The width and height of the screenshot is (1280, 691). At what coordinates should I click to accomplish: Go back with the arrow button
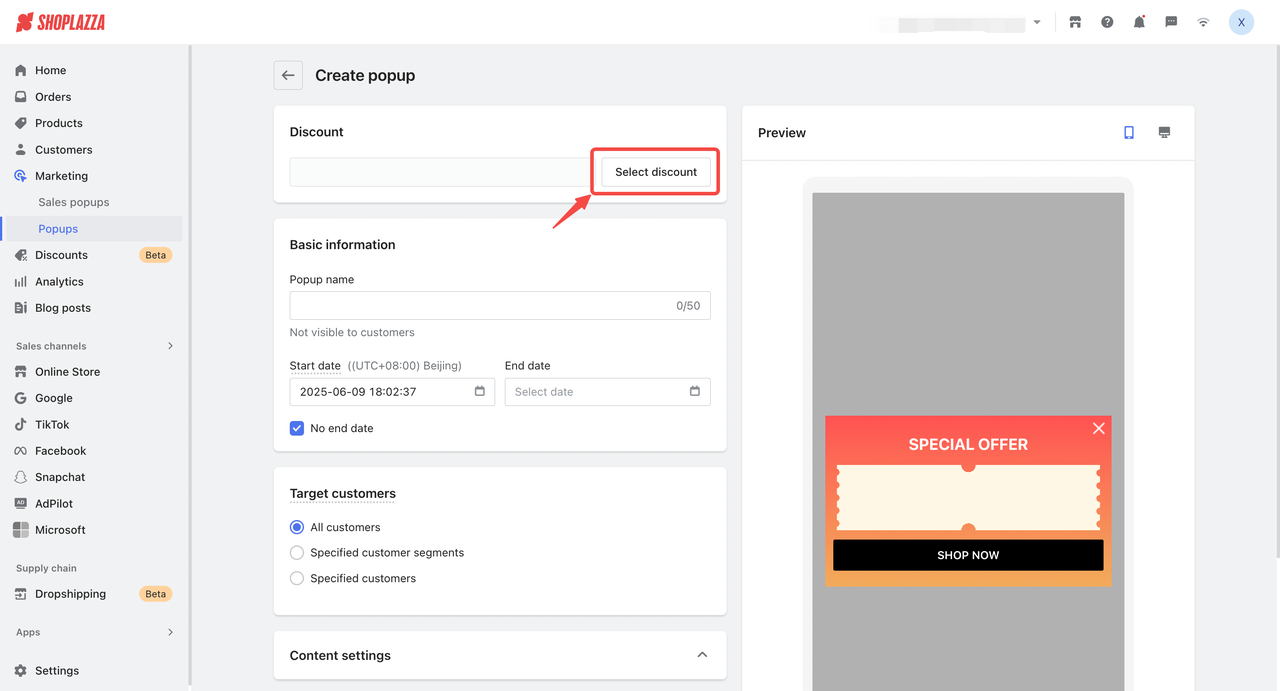pos(288,75)
